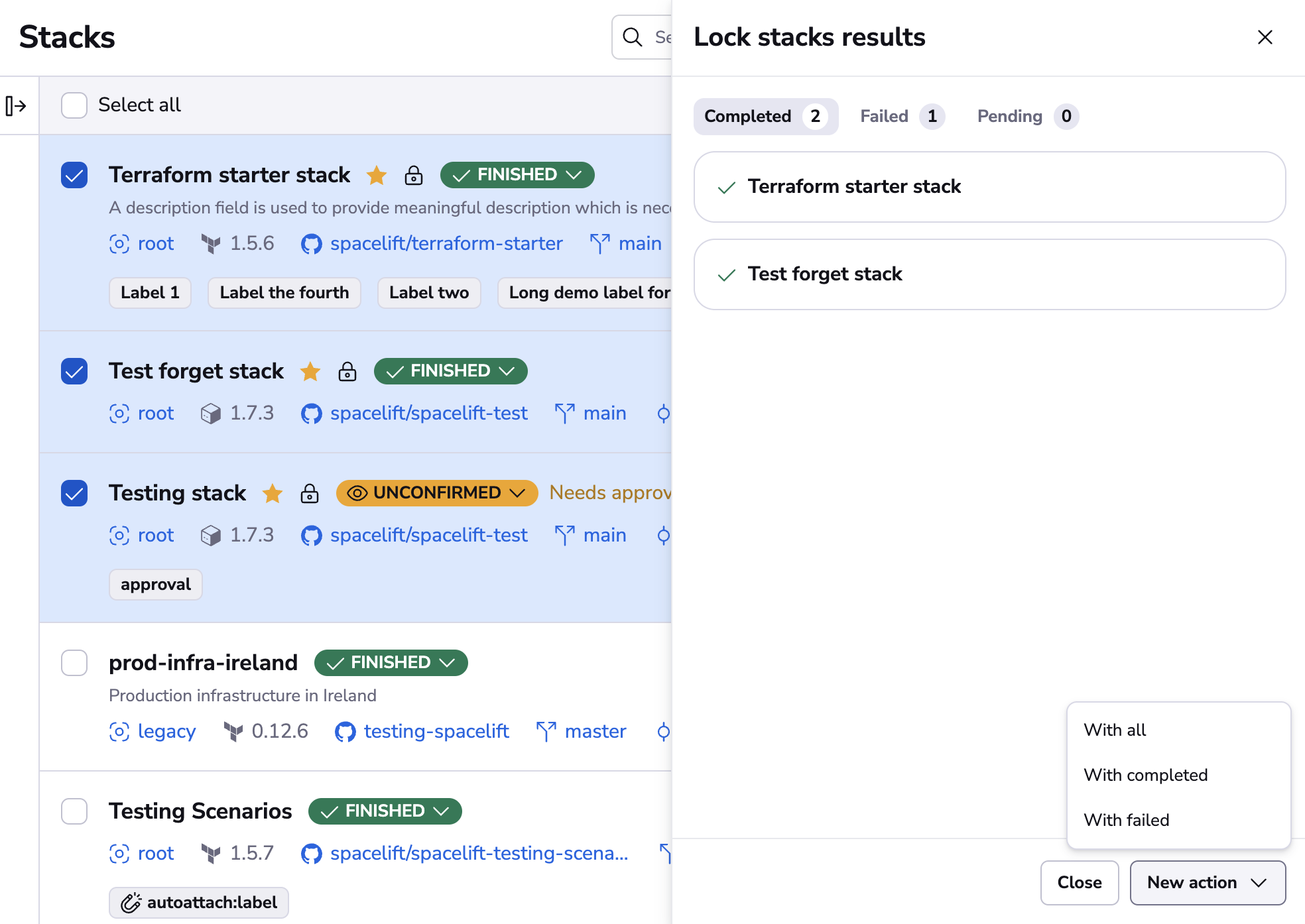1305x924 pixels.
Task: Click lock icon beside Testing stack
Action: 309,493
